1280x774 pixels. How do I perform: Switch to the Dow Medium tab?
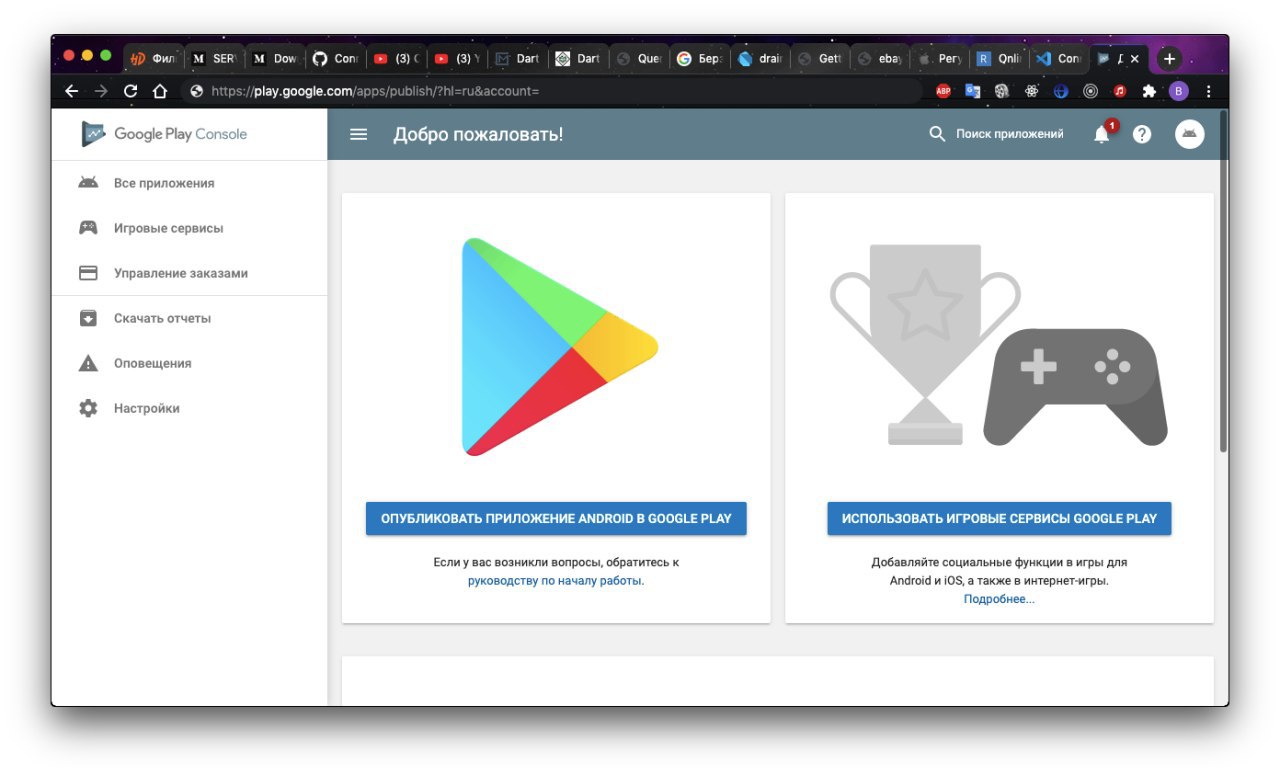point(275,59)
